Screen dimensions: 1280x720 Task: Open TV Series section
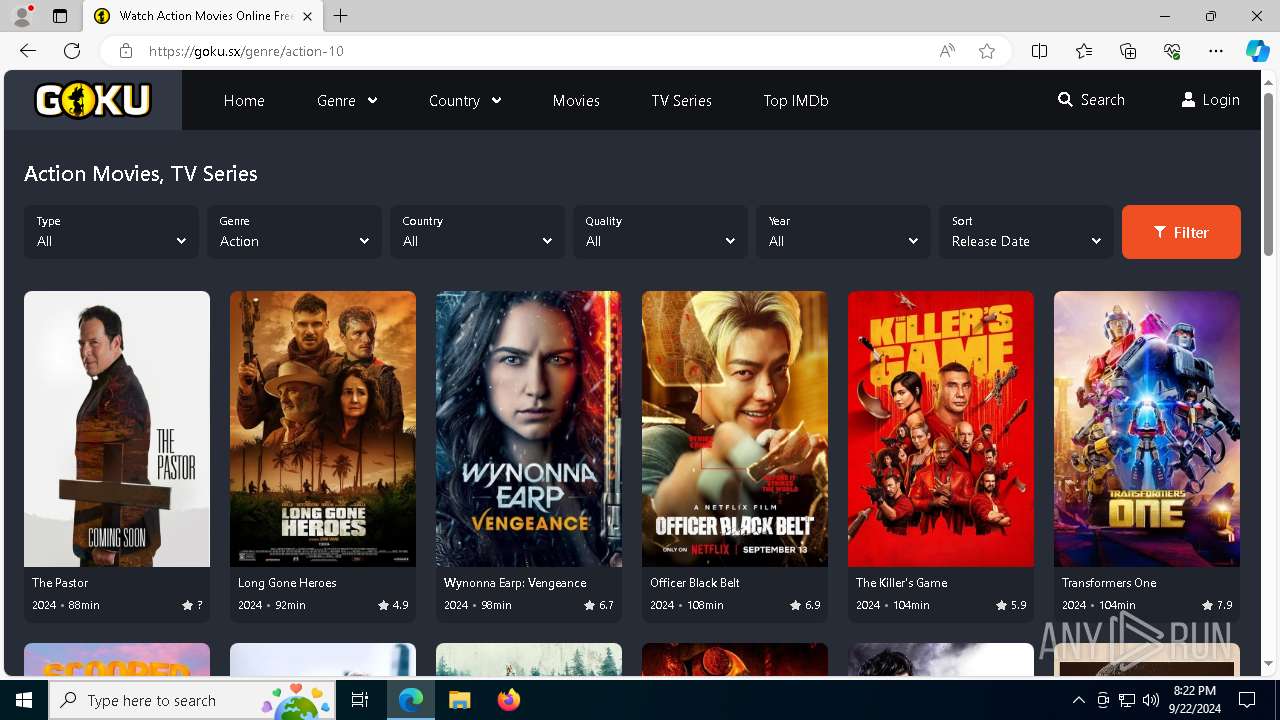tap(681, 100)
